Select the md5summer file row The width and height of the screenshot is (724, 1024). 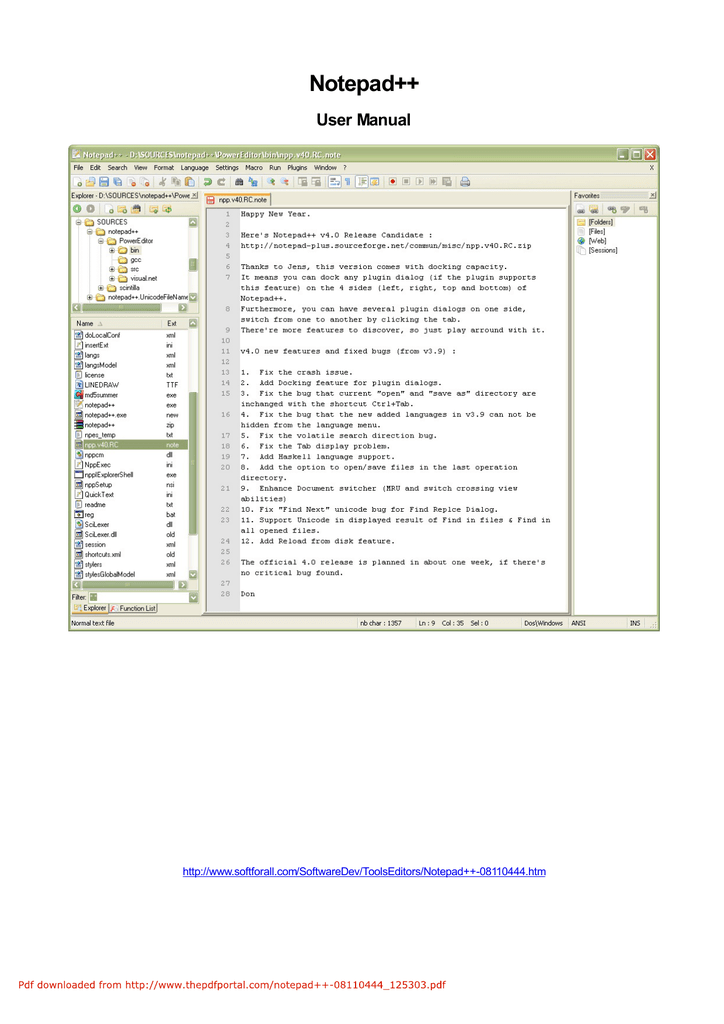pyautogui.click(x=131, y=395)
